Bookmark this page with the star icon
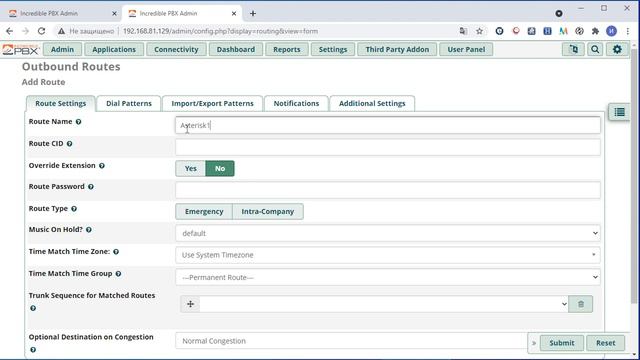640x360 pixels. (x=480, y=31)
